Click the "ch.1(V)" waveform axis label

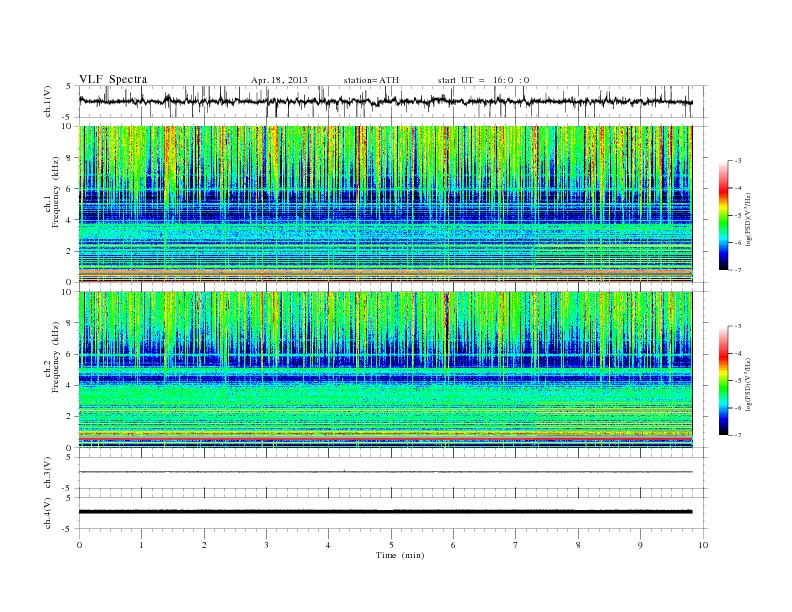coord(48,101)
